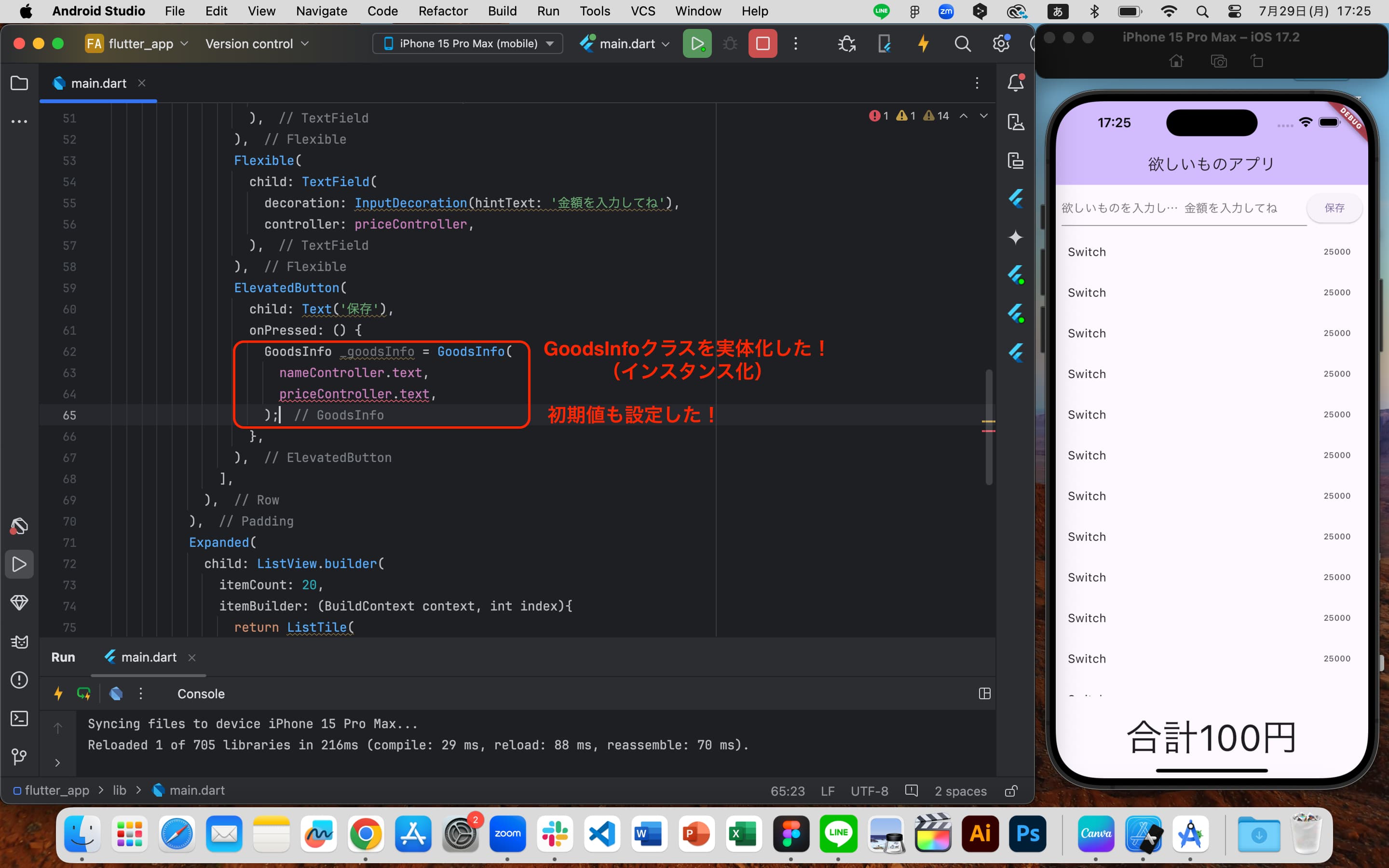Click the Run button to execute app

tap(696, 43)
